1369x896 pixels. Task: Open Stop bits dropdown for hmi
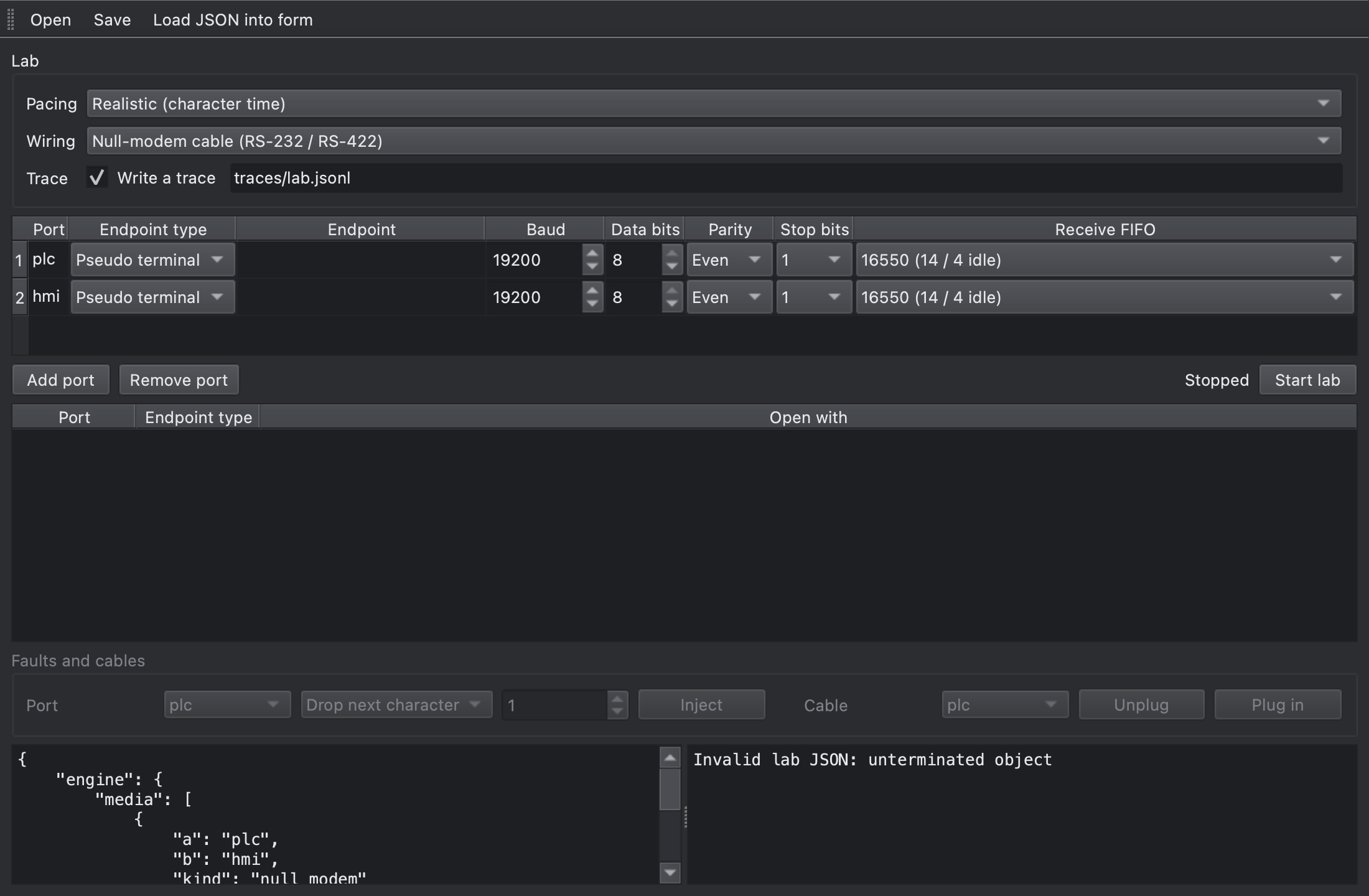click(x=813, y=297)
